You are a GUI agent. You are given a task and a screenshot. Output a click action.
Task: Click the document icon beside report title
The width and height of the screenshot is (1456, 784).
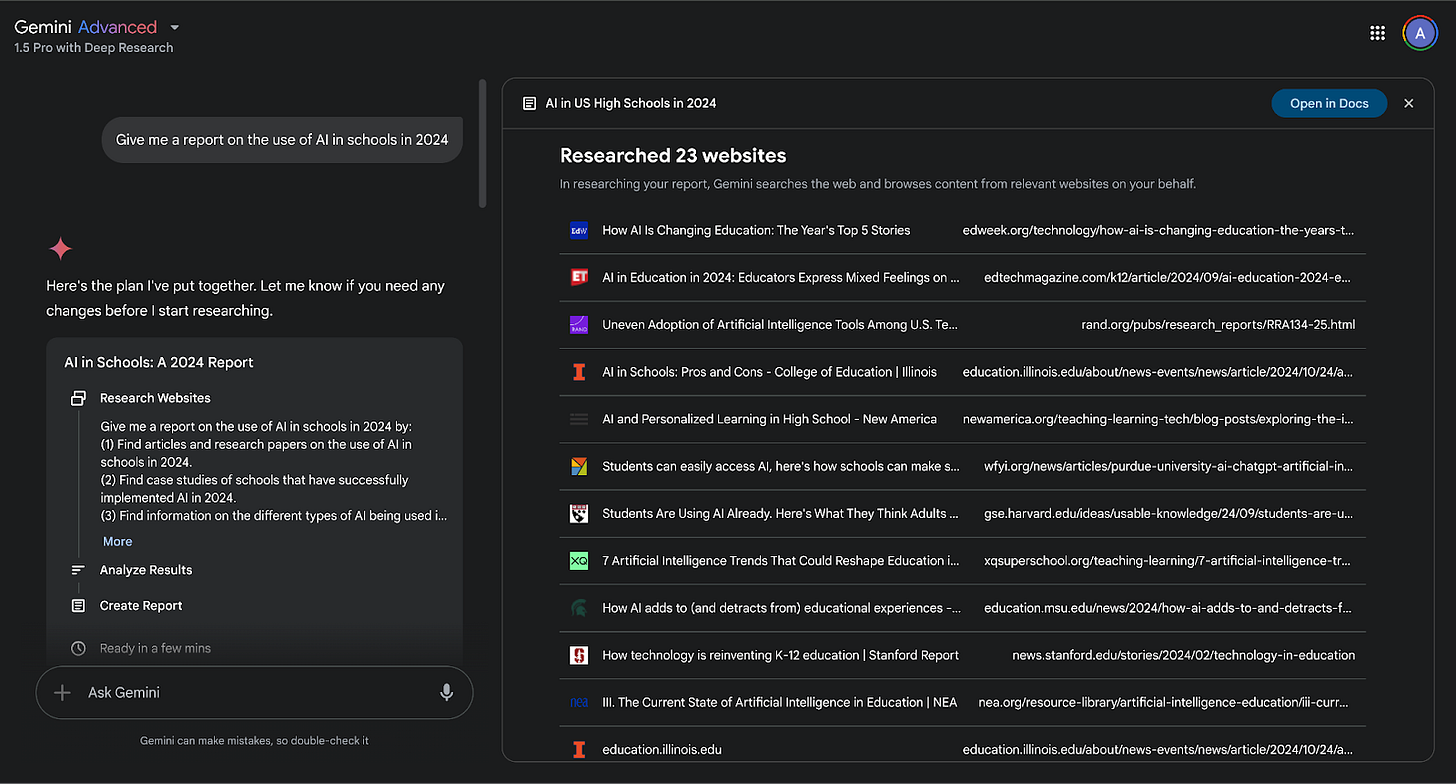pos(529,103)
